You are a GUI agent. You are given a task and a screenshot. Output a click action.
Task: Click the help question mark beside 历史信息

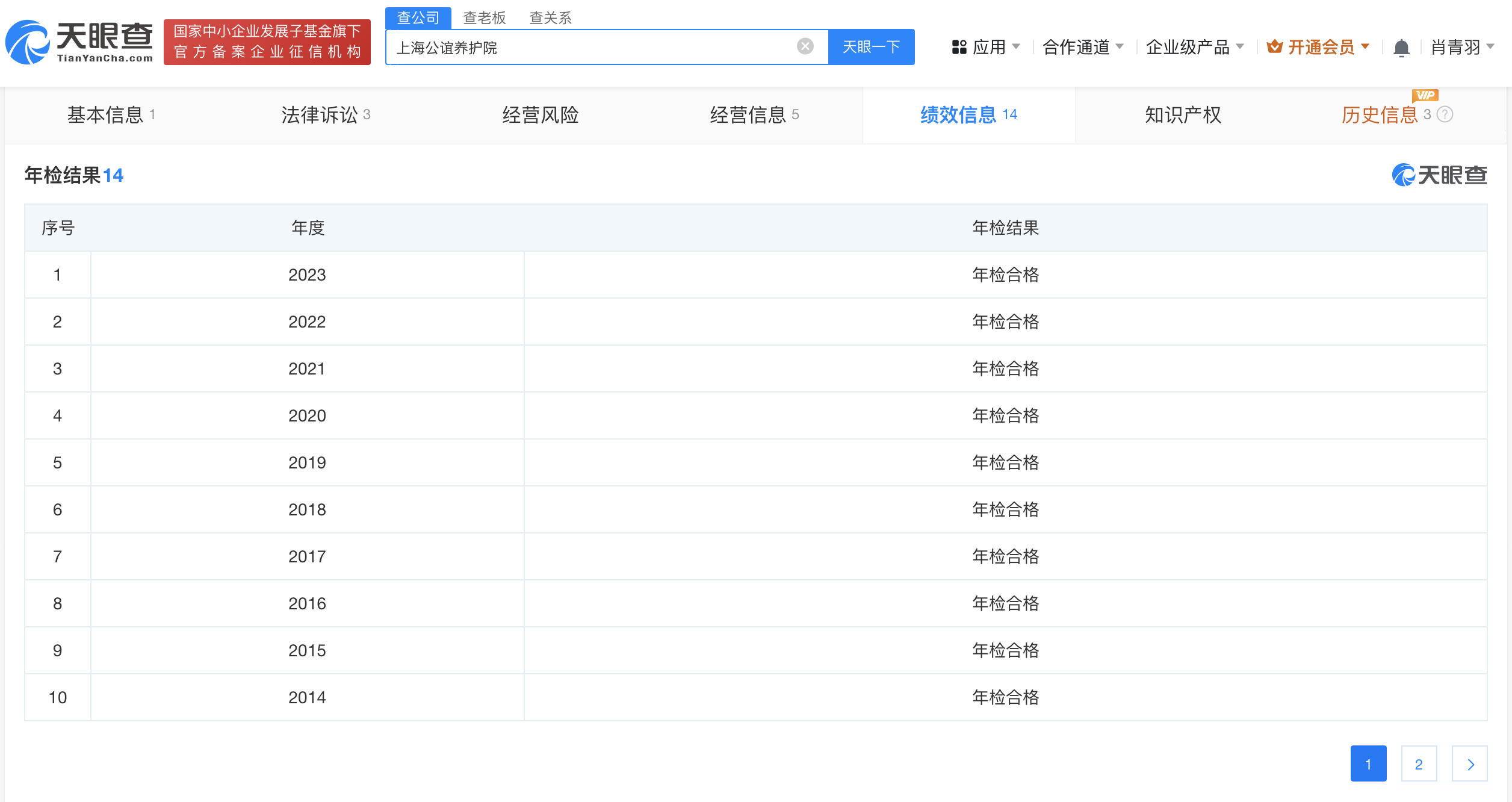pos(1445,116)
